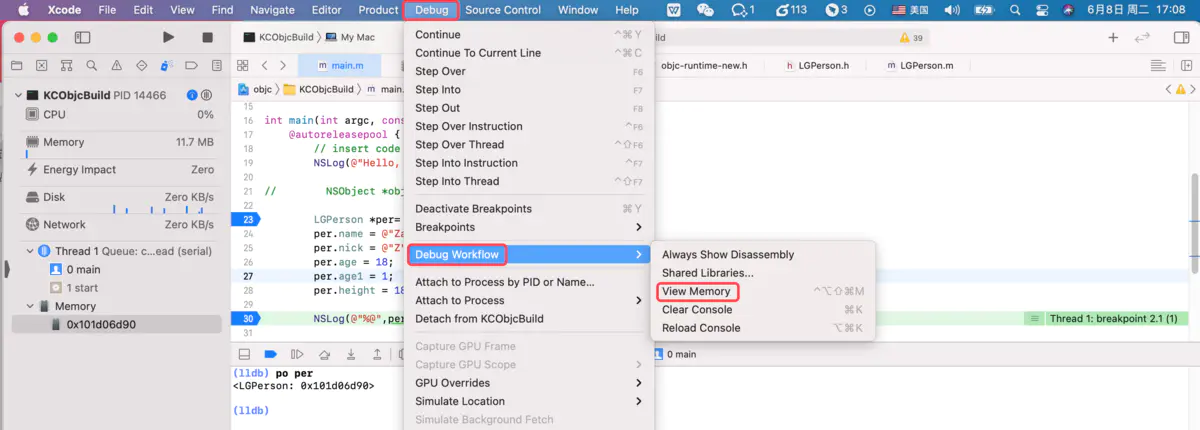This screenshot has width=1200, height=430.
Task: Switch to the main.m editor tab
Action: (340, 65)
